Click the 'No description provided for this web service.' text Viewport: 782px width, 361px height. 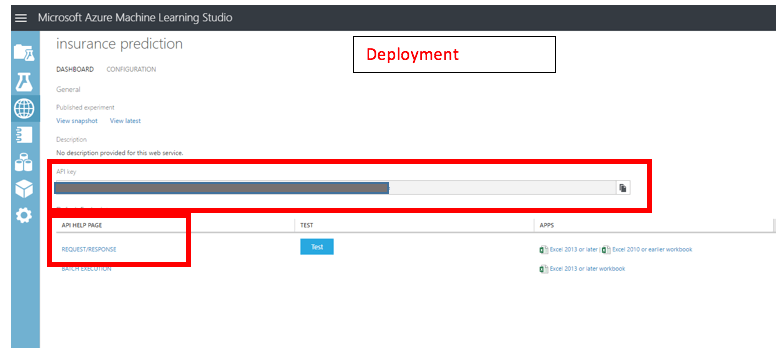click(120, 153)
